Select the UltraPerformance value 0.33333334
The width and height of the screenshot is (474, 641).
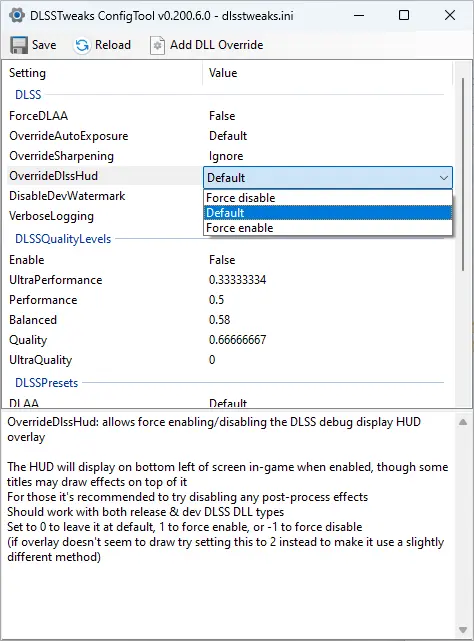238,280
